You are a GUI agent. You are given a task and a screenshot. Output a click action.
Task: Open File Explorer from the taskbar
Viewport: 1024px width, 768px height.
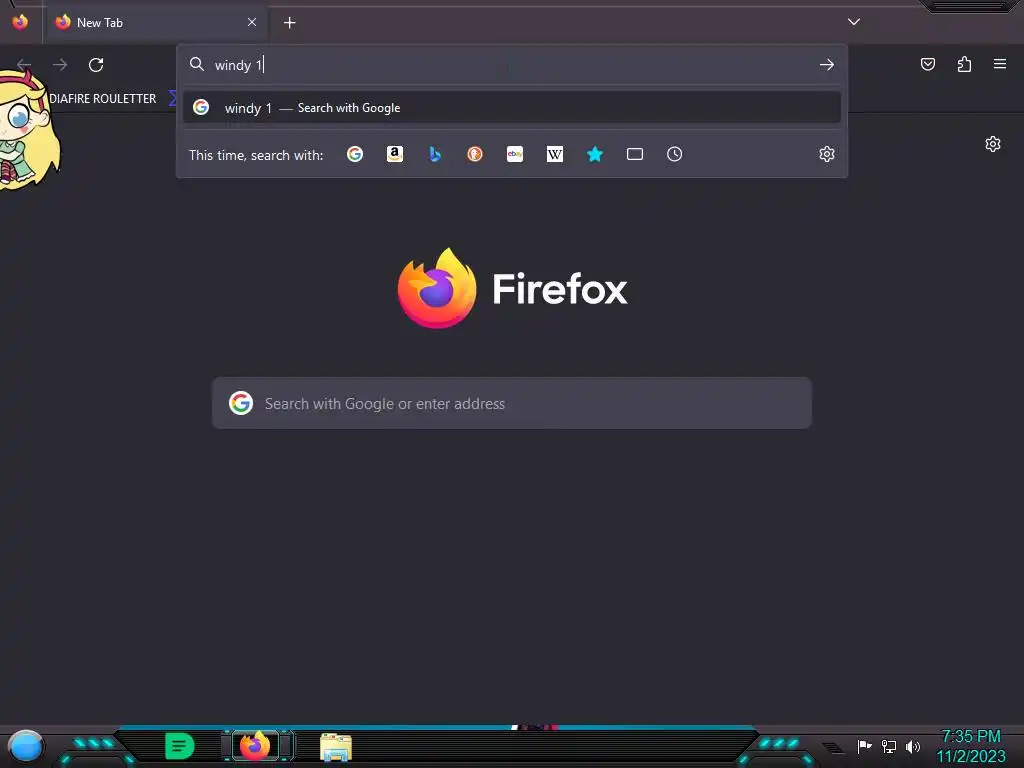coord(336,747)
